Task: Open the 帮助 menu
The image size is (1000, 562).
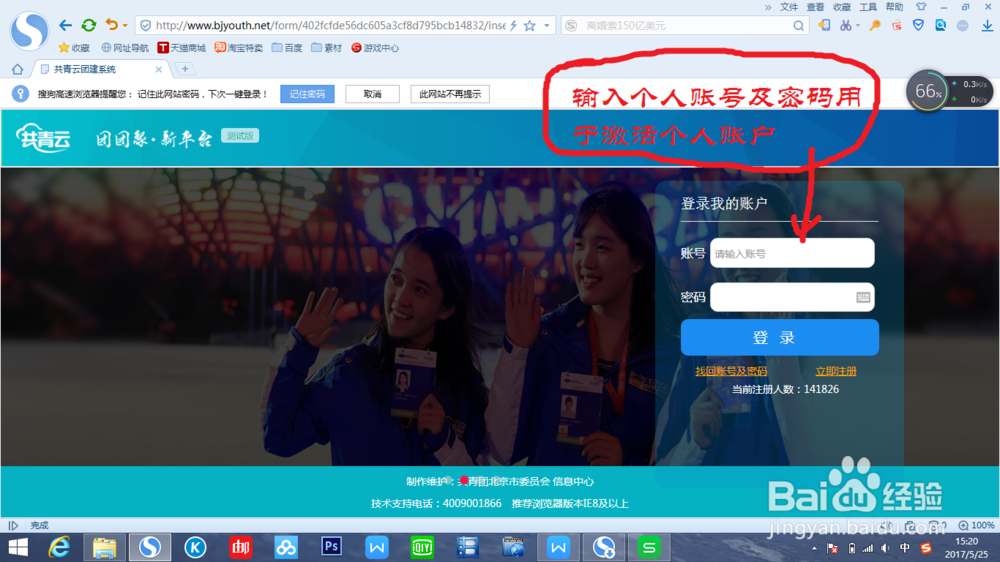Action: pos(894,7)
